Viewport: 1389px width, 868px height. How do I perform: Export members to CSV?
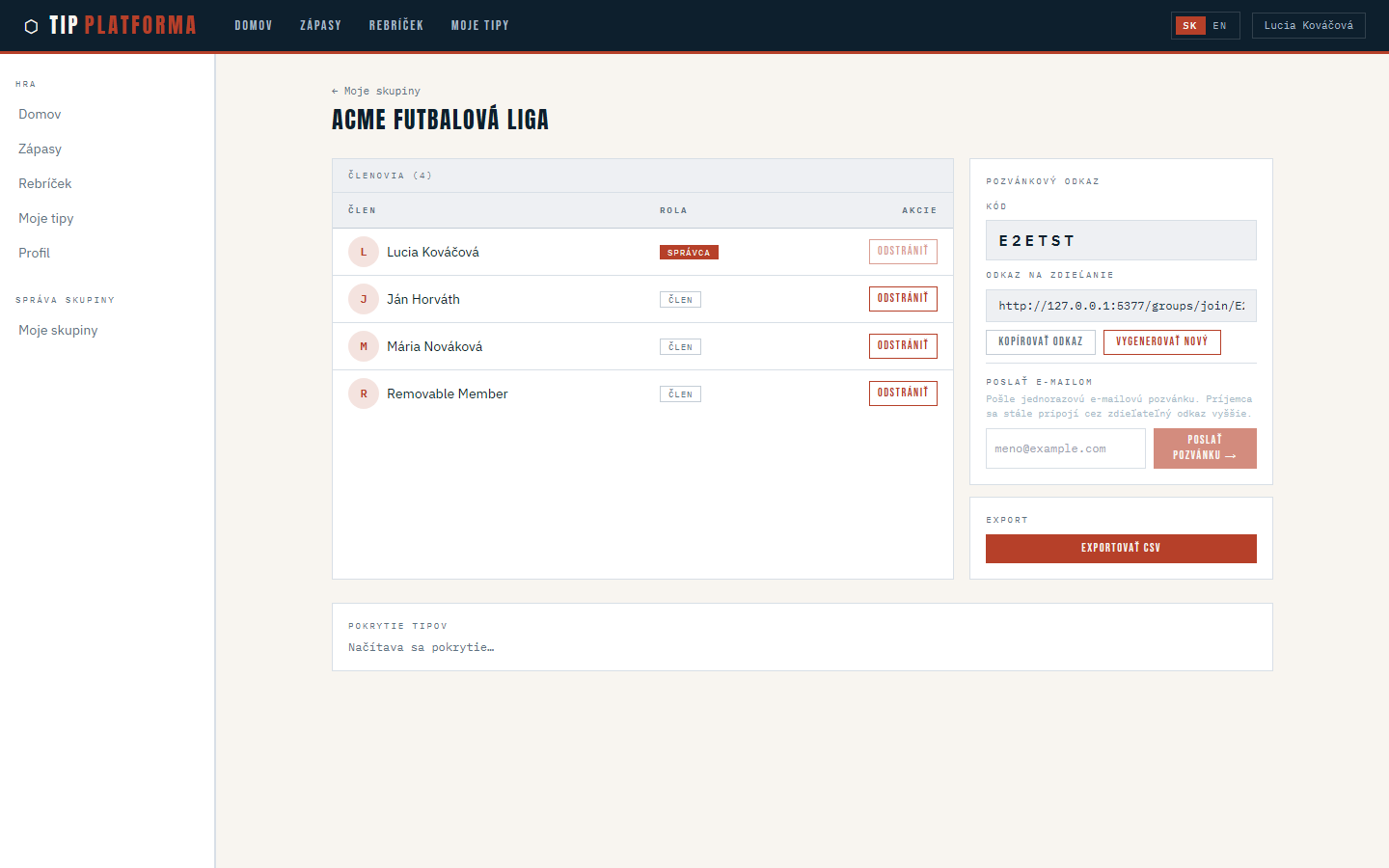coord(1120,548)
